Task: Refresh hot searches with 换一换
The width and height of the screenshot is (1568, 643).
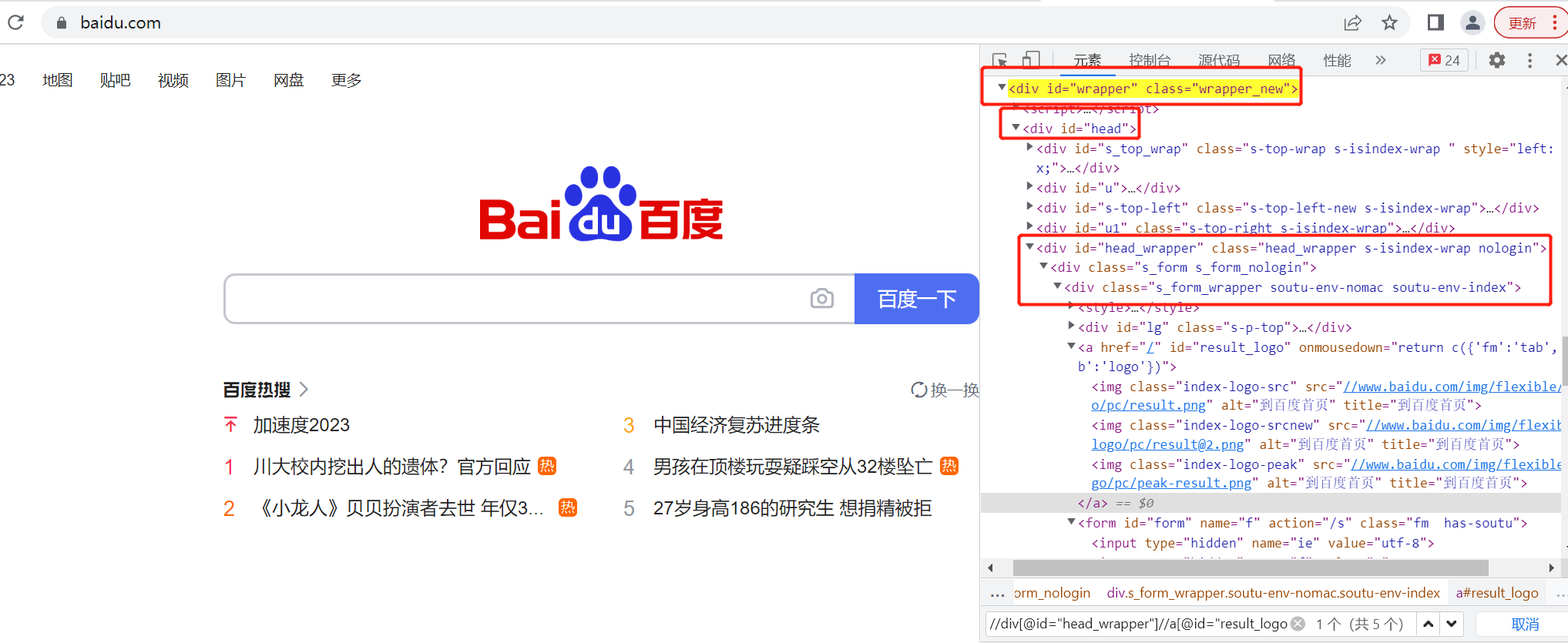Action: 945,390
